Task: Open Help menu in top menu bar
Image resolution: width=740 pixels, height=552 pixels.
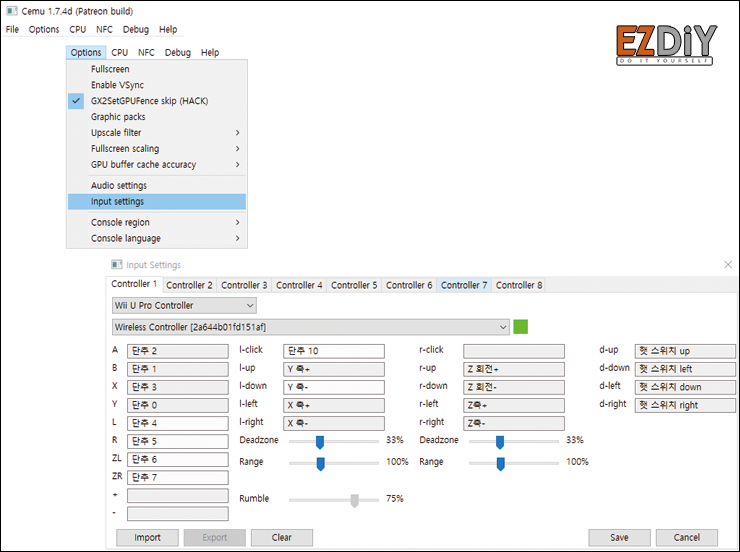Action: click(x=168, y=29)
